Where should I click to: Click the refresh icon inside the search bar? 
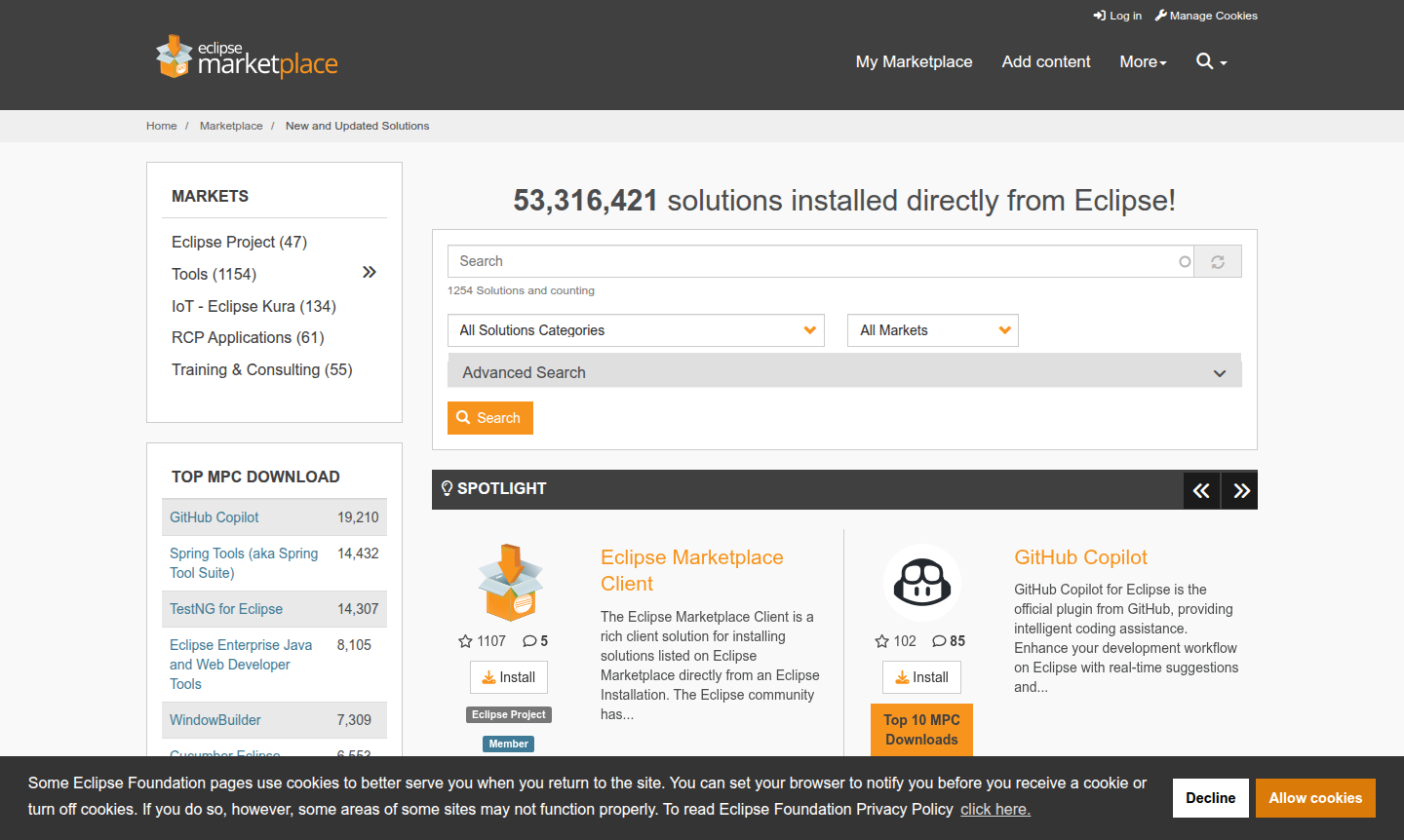click(1217, 261)
